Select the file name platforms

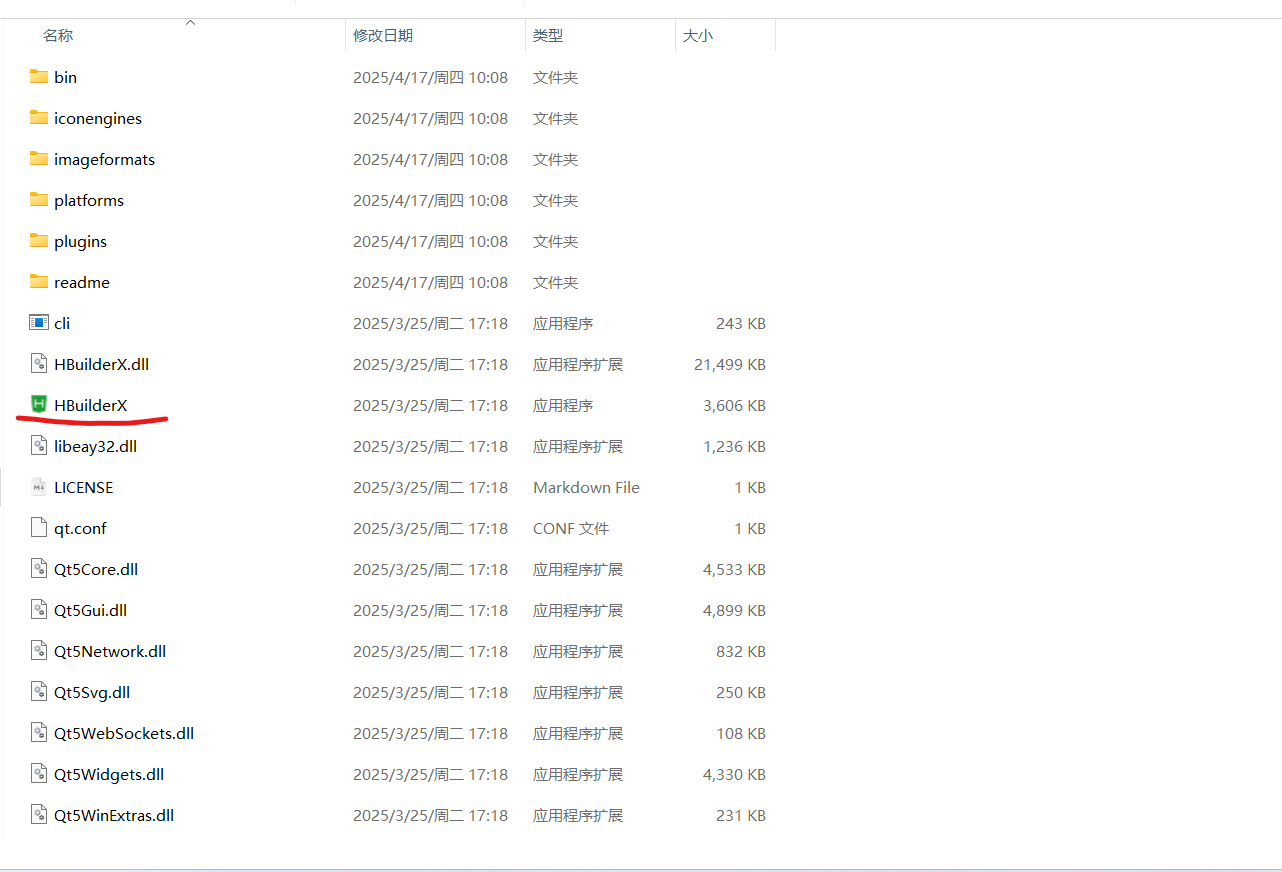tap(89, 200)
